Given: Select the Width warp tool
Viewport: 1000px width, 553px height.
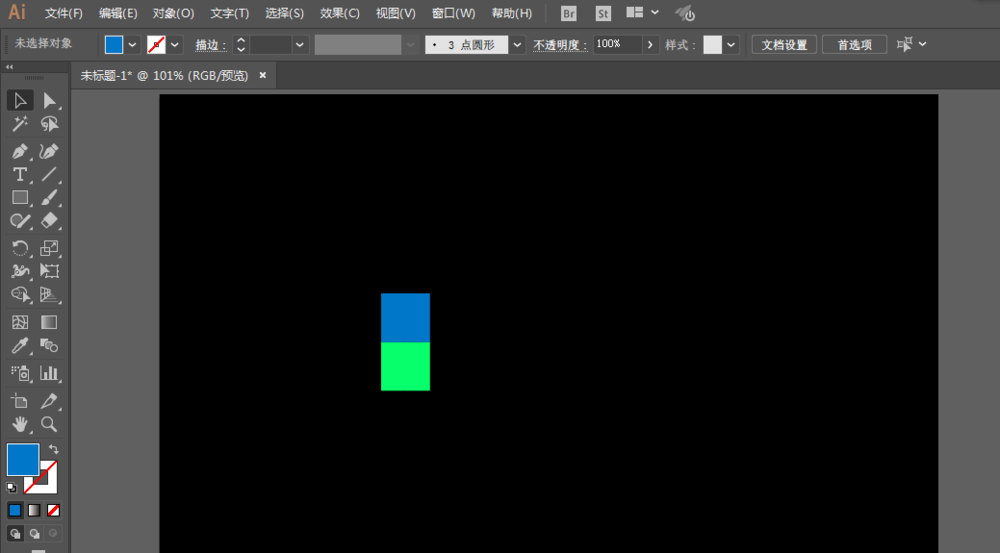Looking at the screenshot, I should tap(20, 271).
